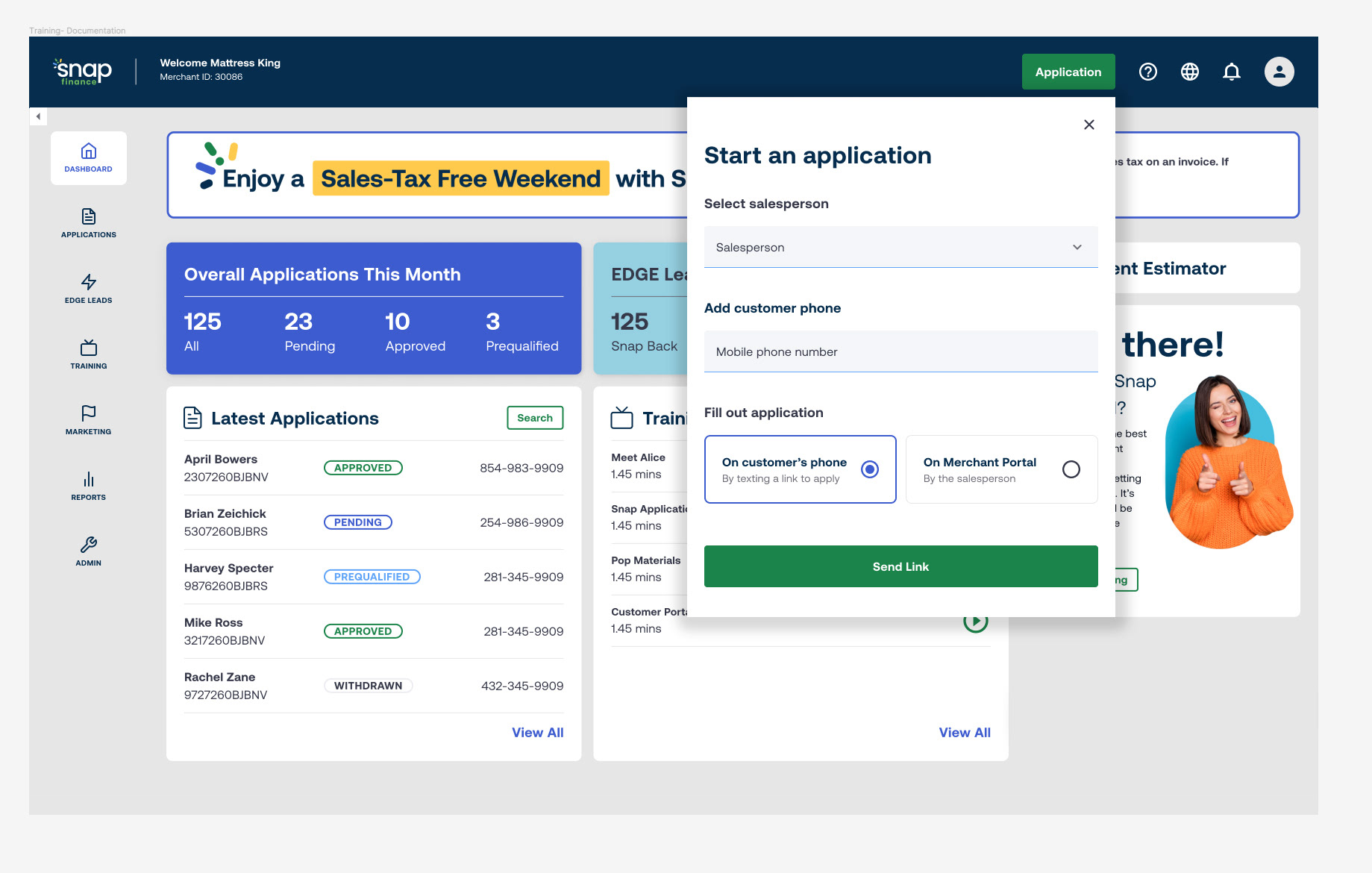This screenshot has width=1372, height=873.
Task: Click the Snap Finance logo
Action: coord(83,72)
